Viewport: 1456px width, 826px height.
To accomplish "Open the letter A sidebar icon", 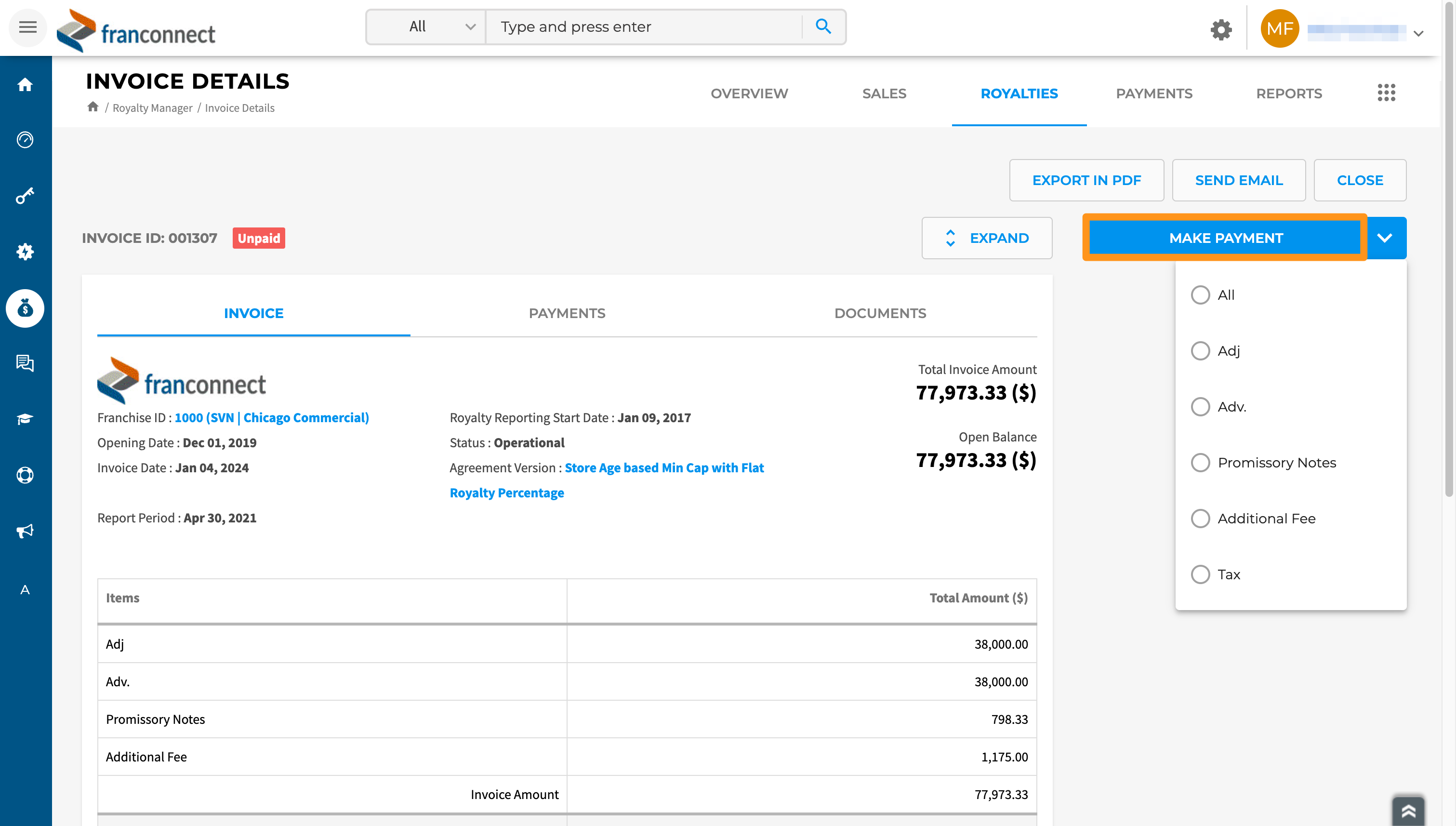I will pos(25,590).
